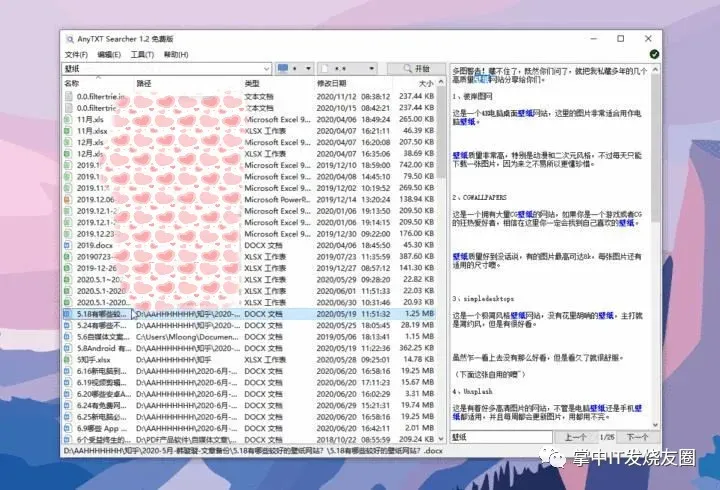Image resolution: width=720 pixels, height=490 pixels.
Task: Click Word icon of 6.25新电脑必 row
Action: (x=68, y=417)
